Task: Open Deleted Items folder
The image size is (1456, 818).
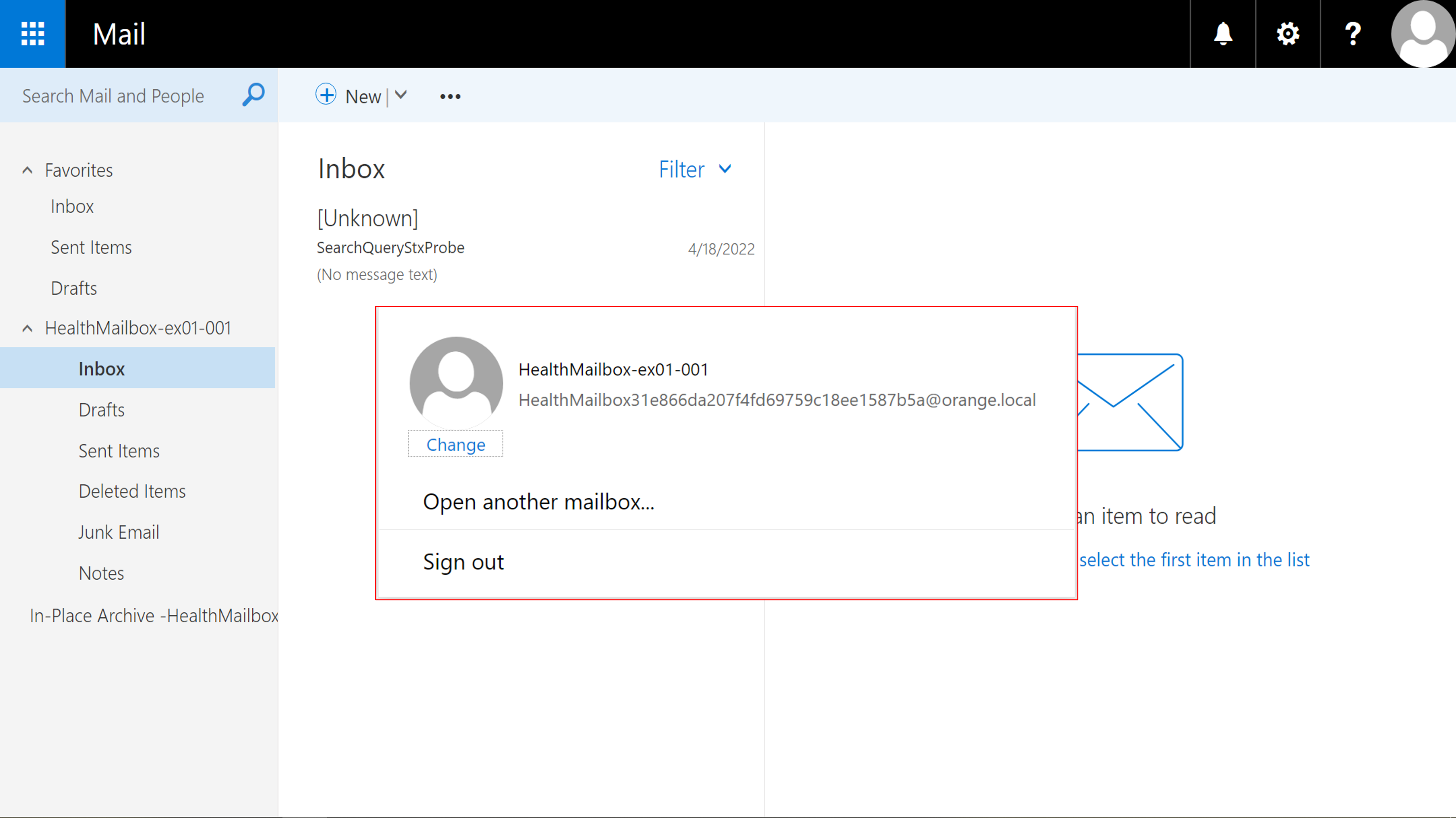Action: click(132, 491)
